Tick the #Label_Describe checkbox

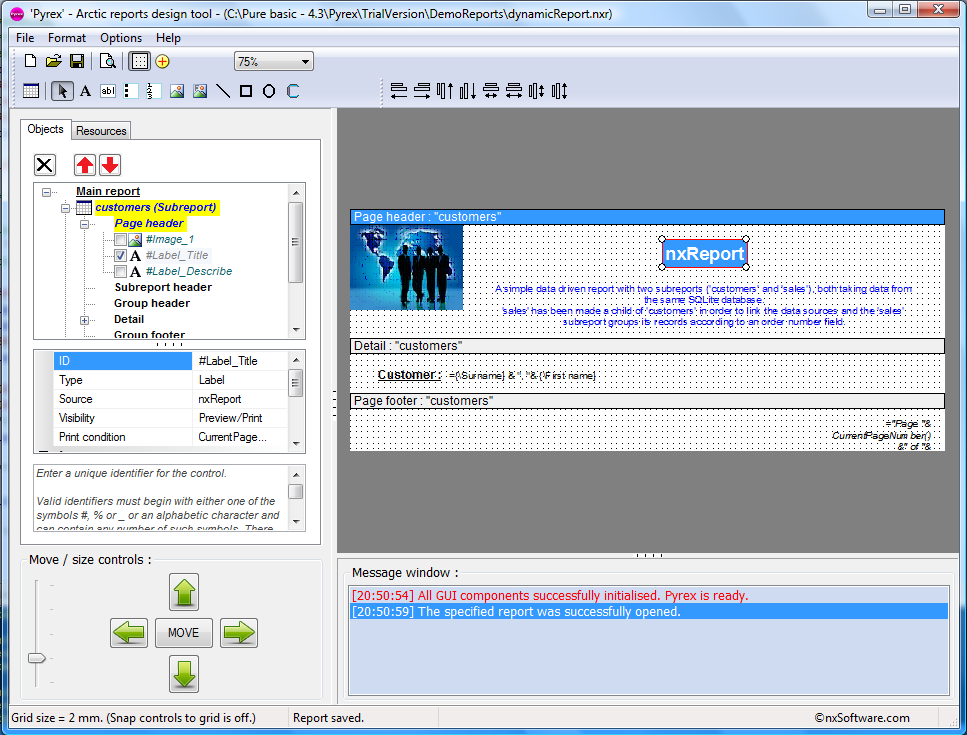click(120, 272)
